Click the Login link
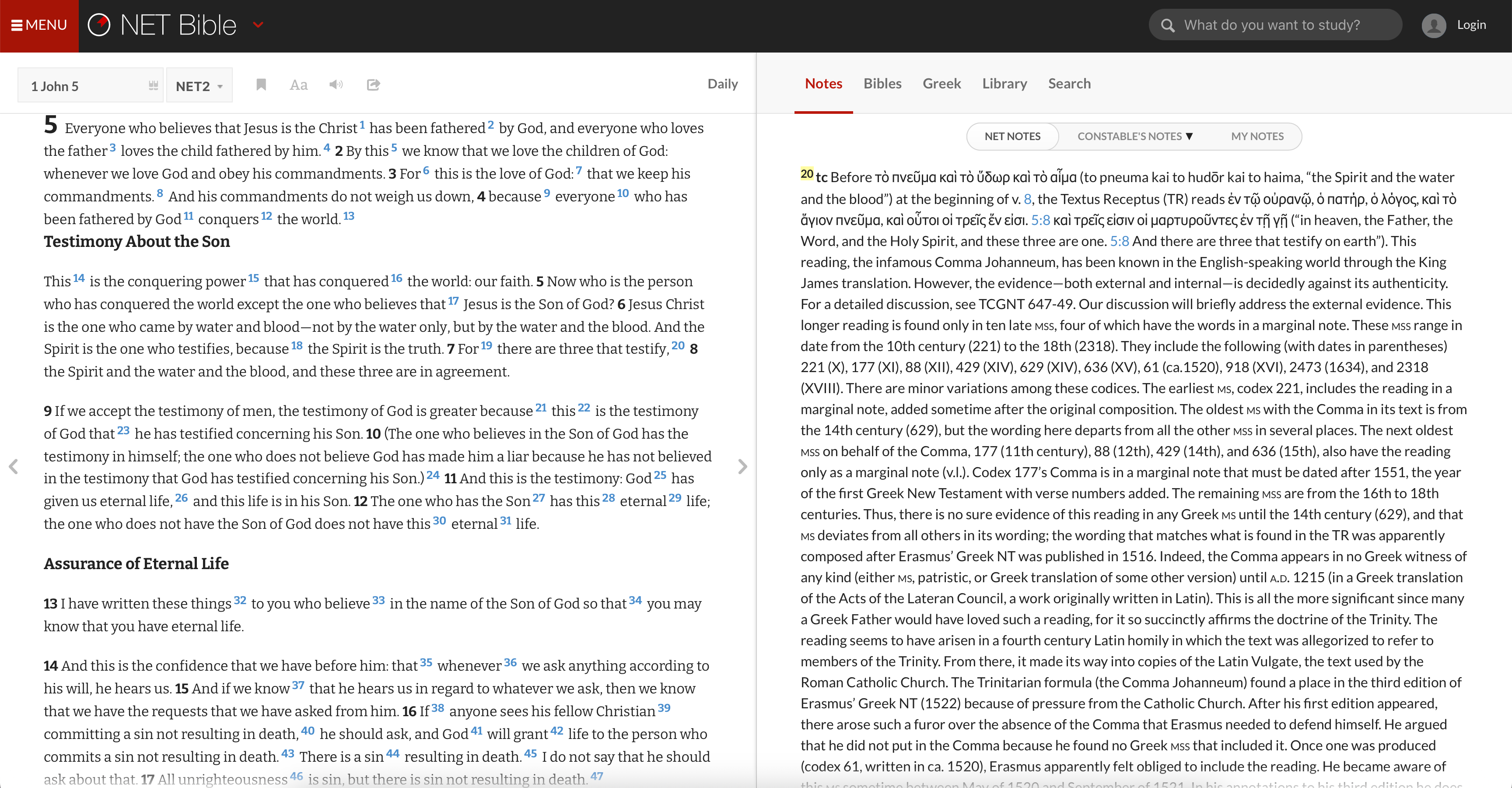The image size is (1512, 788). (1471, 25)
